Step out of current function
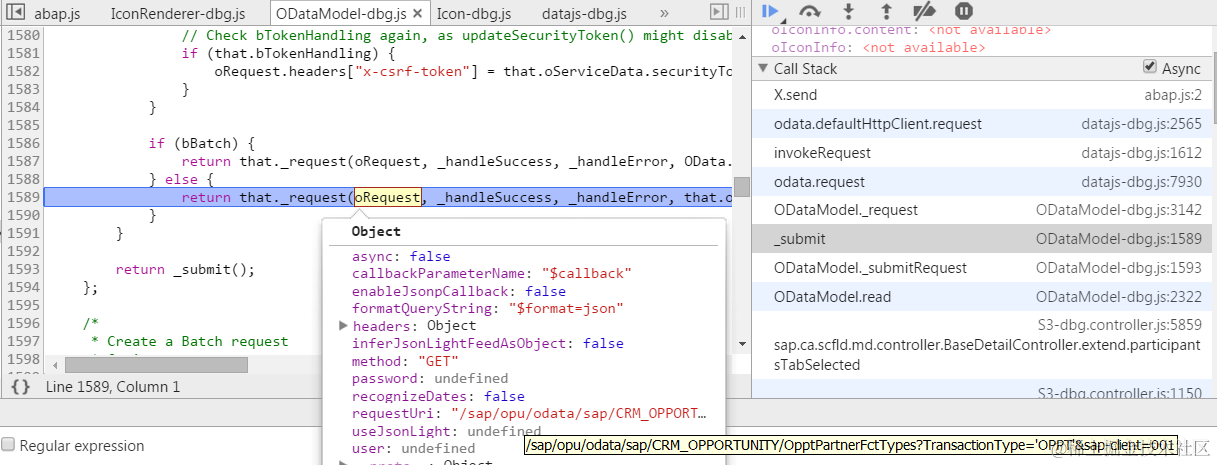Image resolution: width=1217 pixels, height=465 pixels. 886,11
